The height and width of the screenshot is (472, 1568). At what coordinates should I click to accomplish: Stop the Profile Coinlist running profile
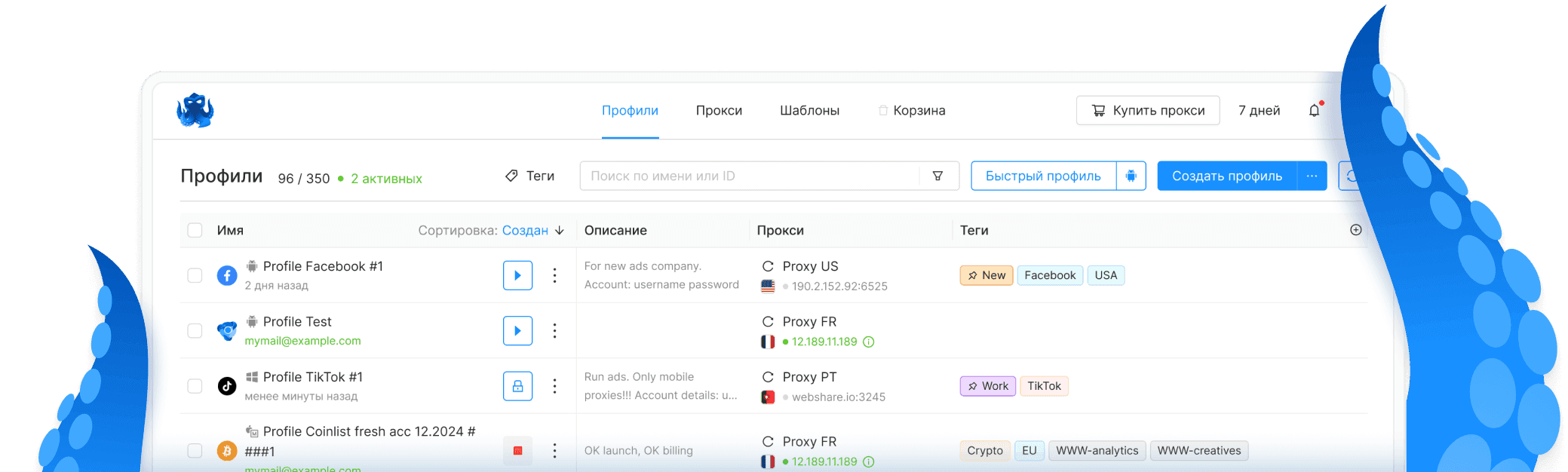click(517, 451)
